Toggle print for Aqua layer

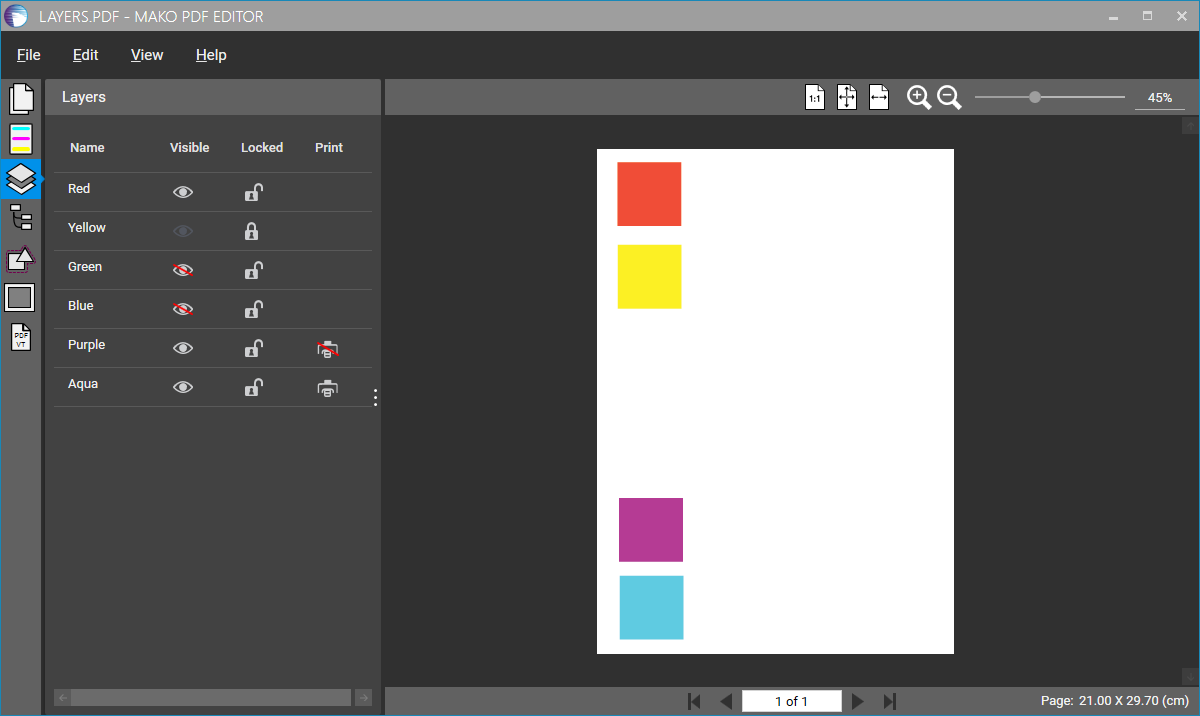[x=327, y=388]
